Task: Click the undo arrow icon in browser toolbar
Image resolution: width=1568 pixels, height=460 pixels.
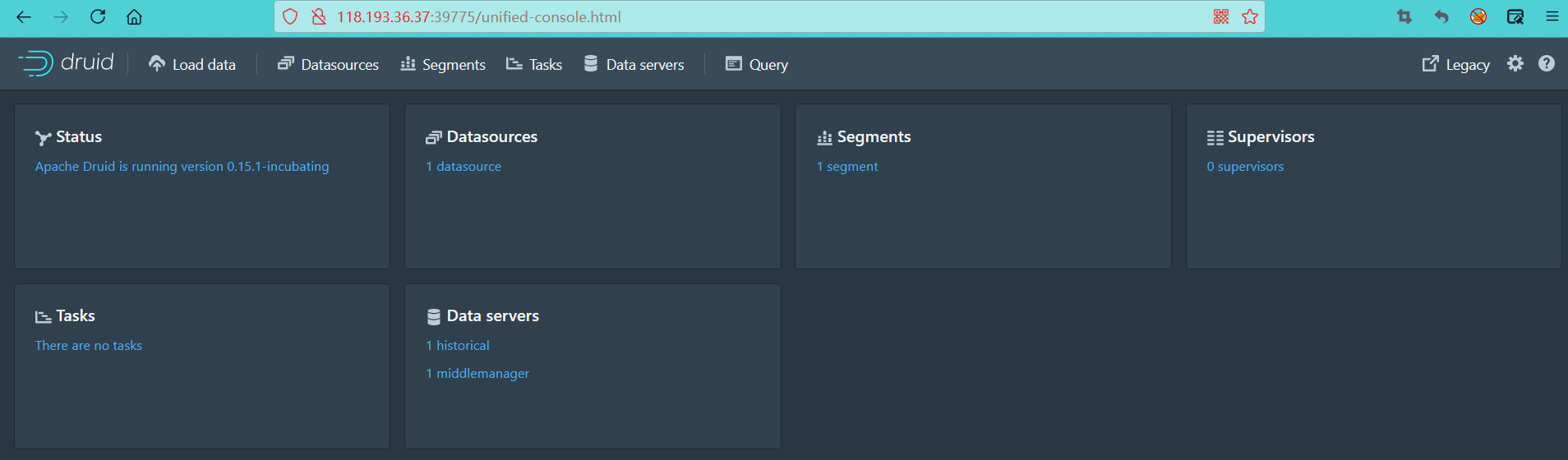Action: click(1441, 16)
